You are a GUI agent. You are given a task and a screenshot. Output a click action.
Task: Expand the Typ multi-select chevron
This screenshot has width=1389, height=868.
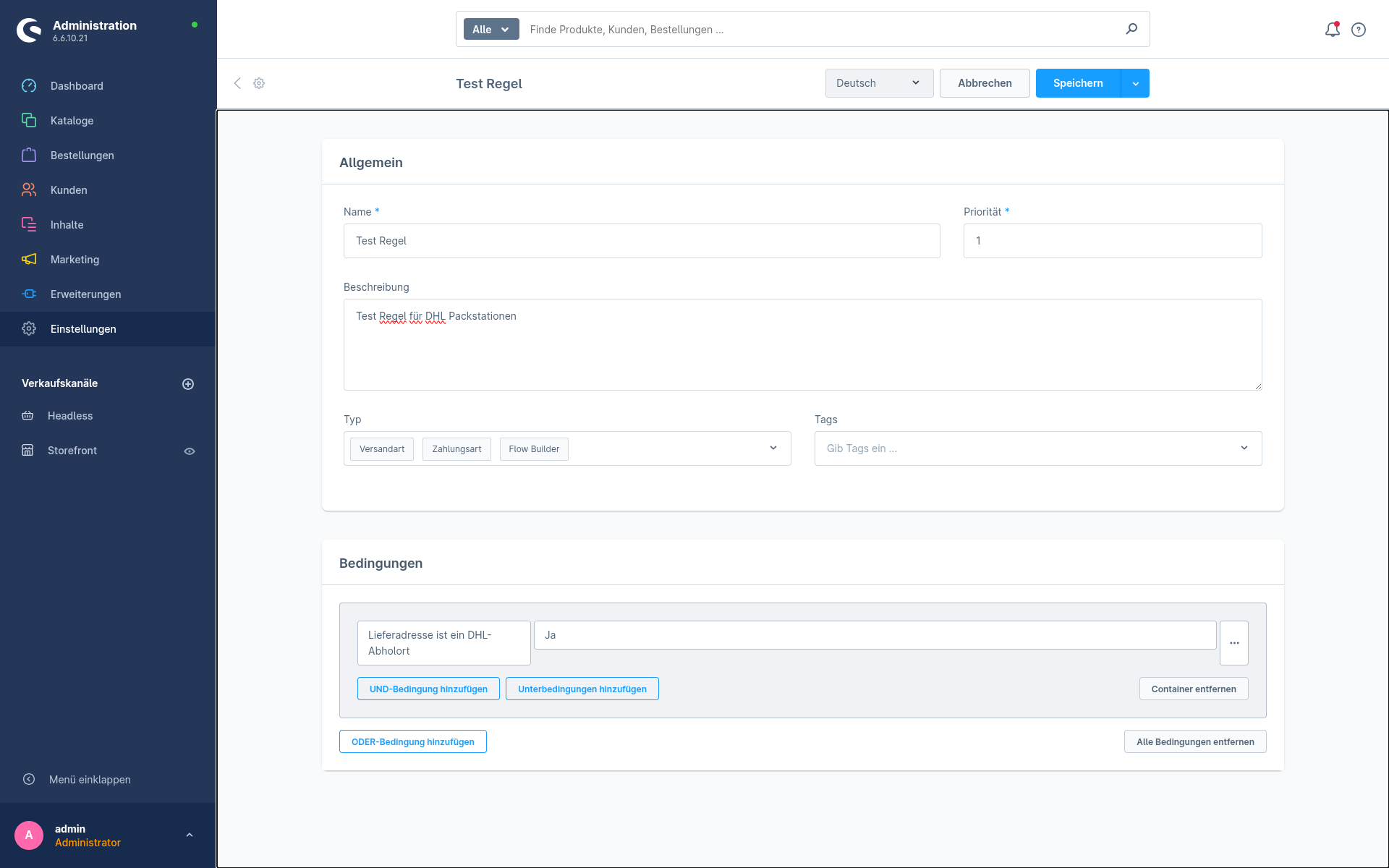pos(773,448)
